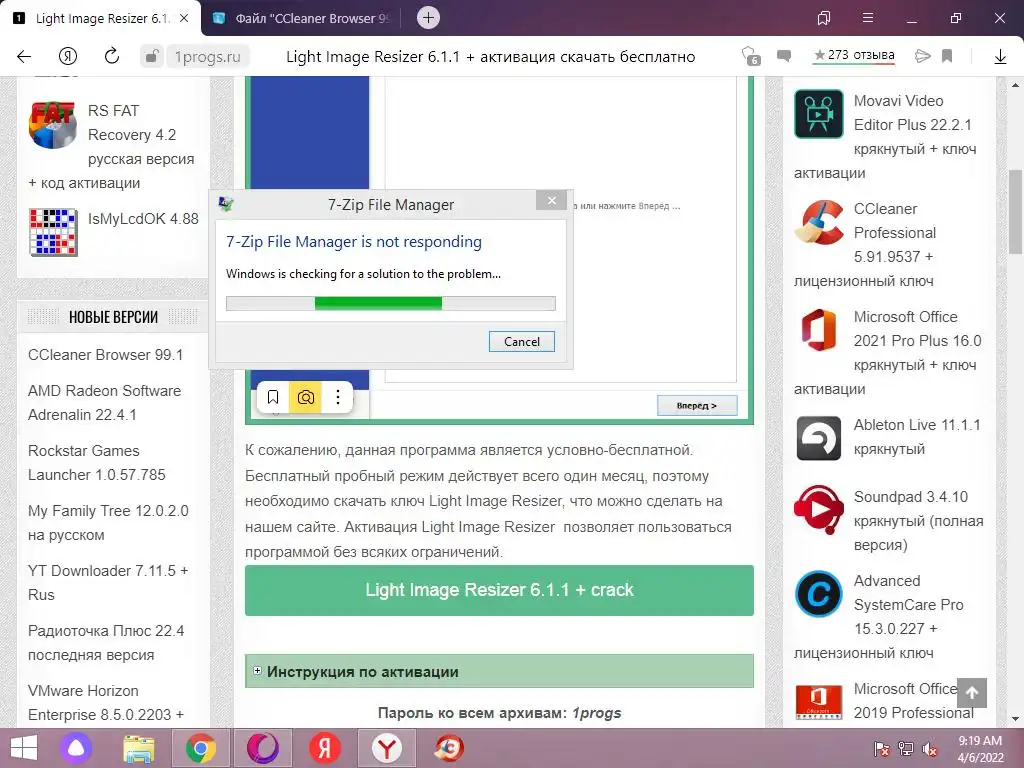Click the image search camera icon
This screenshot has width=1024, height=768.
point(306,397)
